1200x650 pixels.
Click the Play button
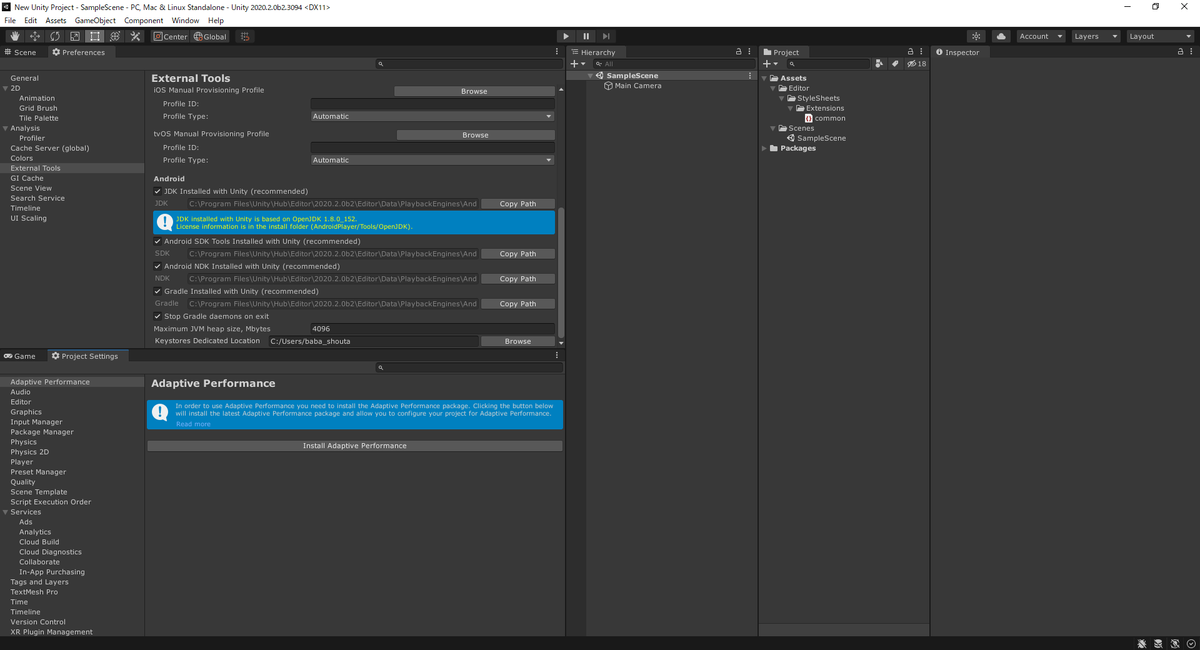566,36
